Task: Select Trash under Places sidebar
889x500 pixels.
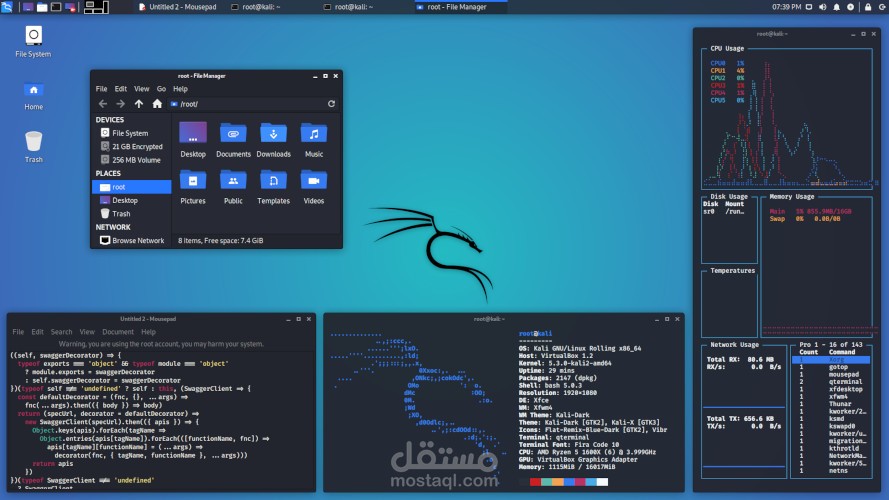Action: click(x=132, y=214)
